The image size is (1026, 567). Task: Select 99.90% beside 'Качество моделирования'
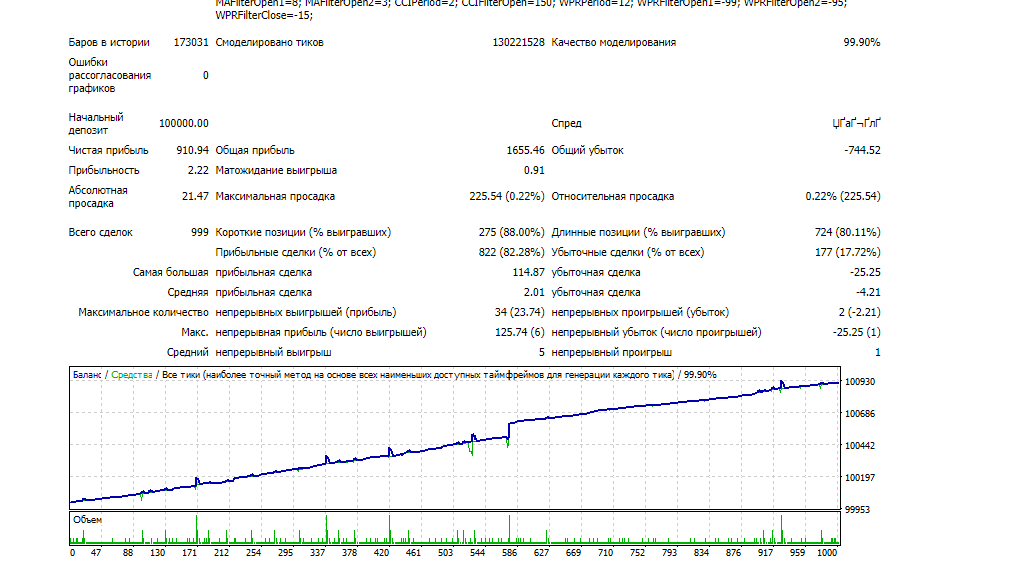pos(862,43)
